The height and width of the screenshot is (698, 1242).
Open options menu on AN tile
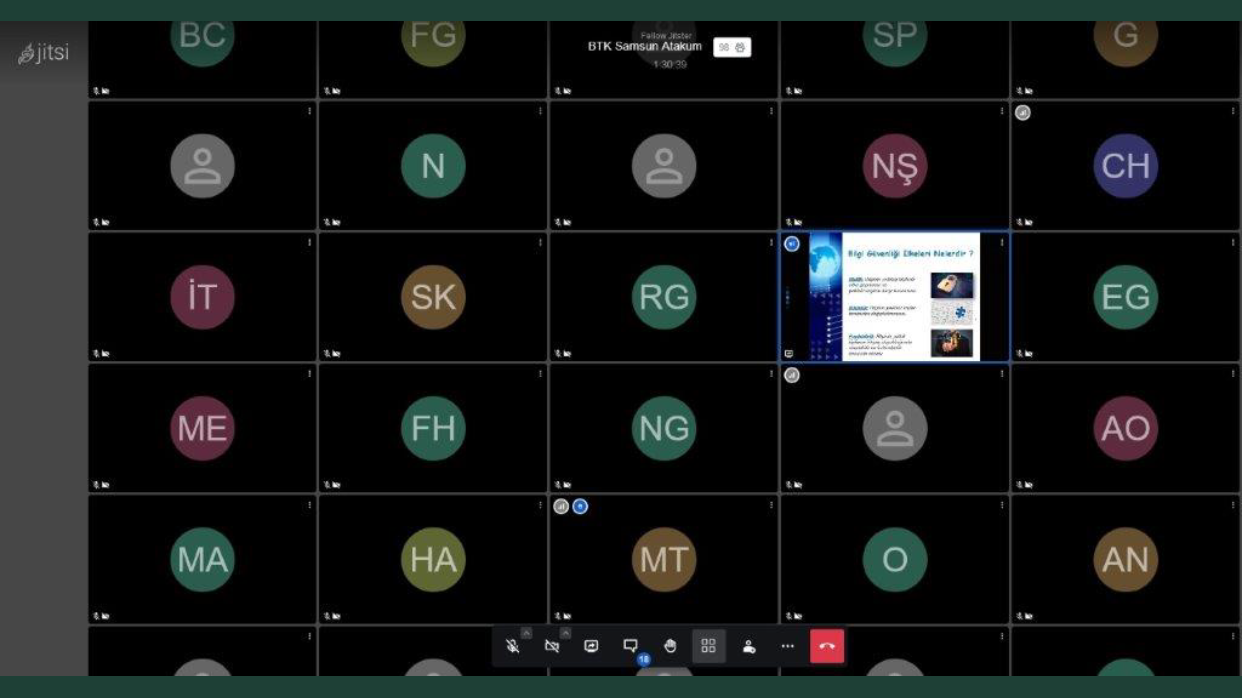1233,505
